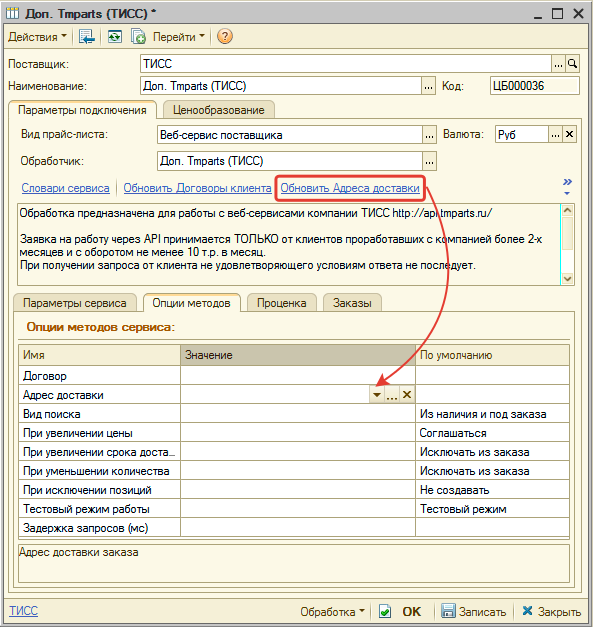Screen dimensions: 593x627
Task: Click the Обновить Адреса доставки link
Action: tap(350, 188)
